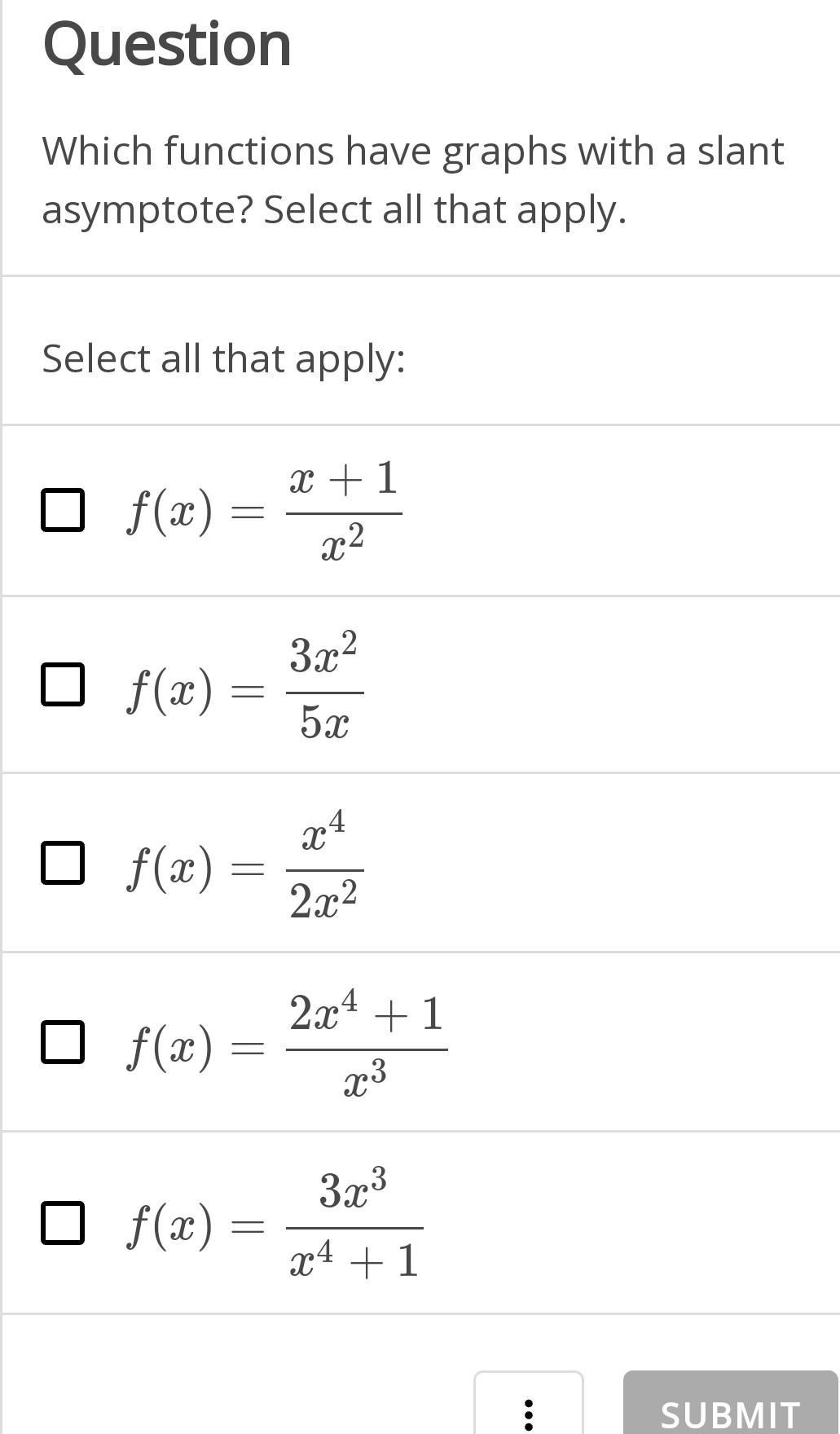This screenshot has height=1434, width=840.
Task: Click the (2x⁴+1)/x³ formula text
Action: click(x=285, y=1043)
